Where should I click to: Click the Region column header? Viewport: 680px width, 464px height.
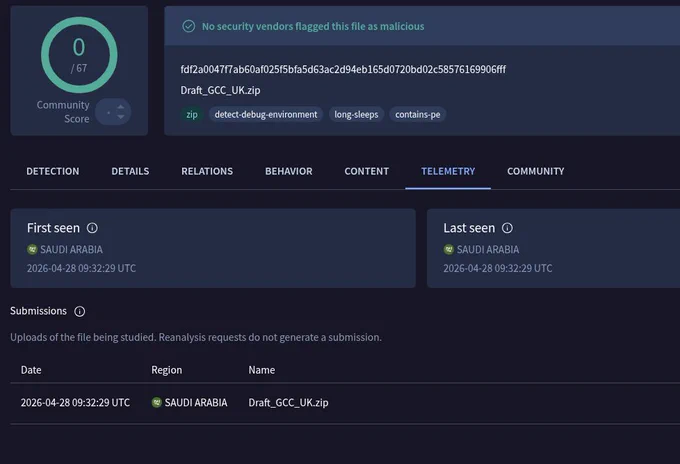pyautogui.click(x=167, y=370)
